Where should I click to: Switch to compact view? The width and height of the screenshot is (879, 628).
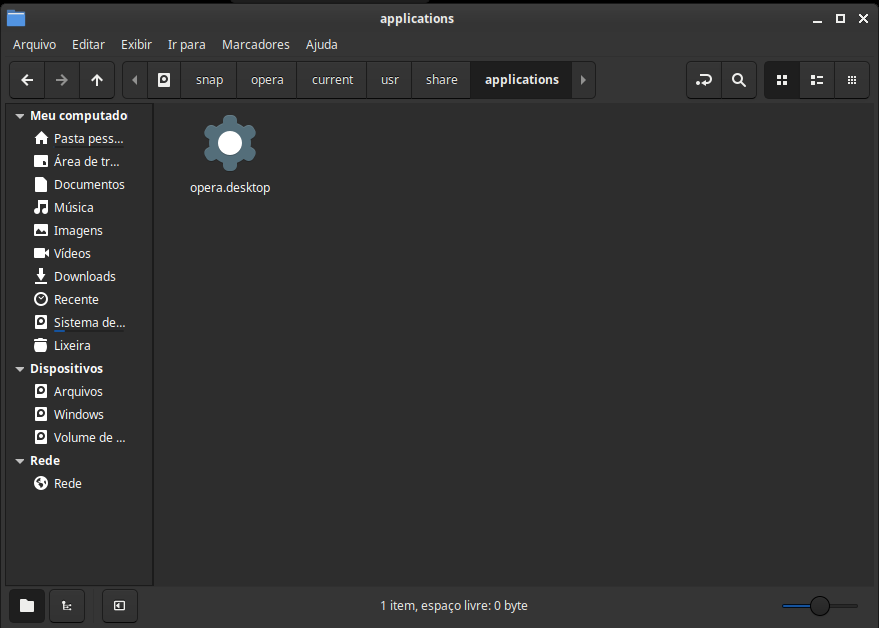pyautogui.click(x=852, y=80)
